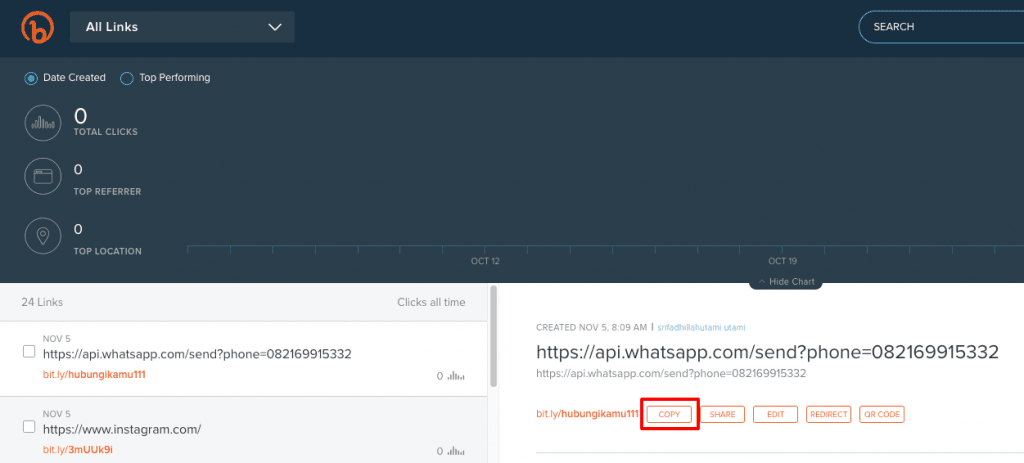Select the Top Performing radio button

click(127, 78)
